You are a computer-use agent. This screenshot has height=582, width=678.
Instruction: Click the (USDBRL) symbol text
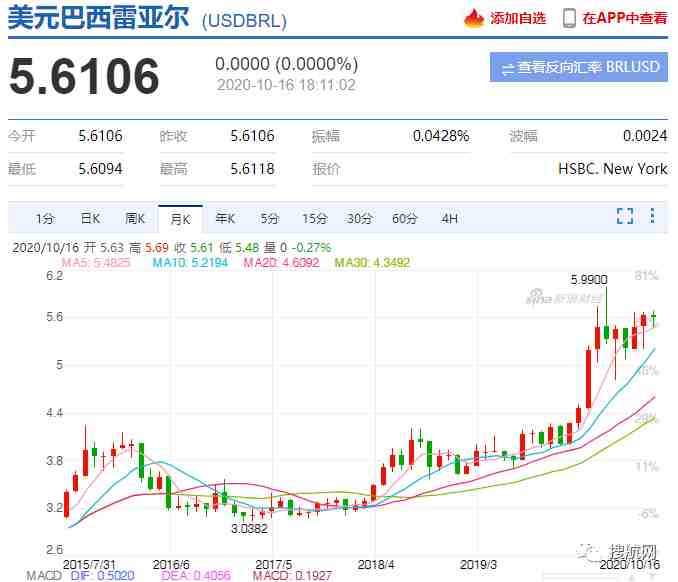pos(244,21)
